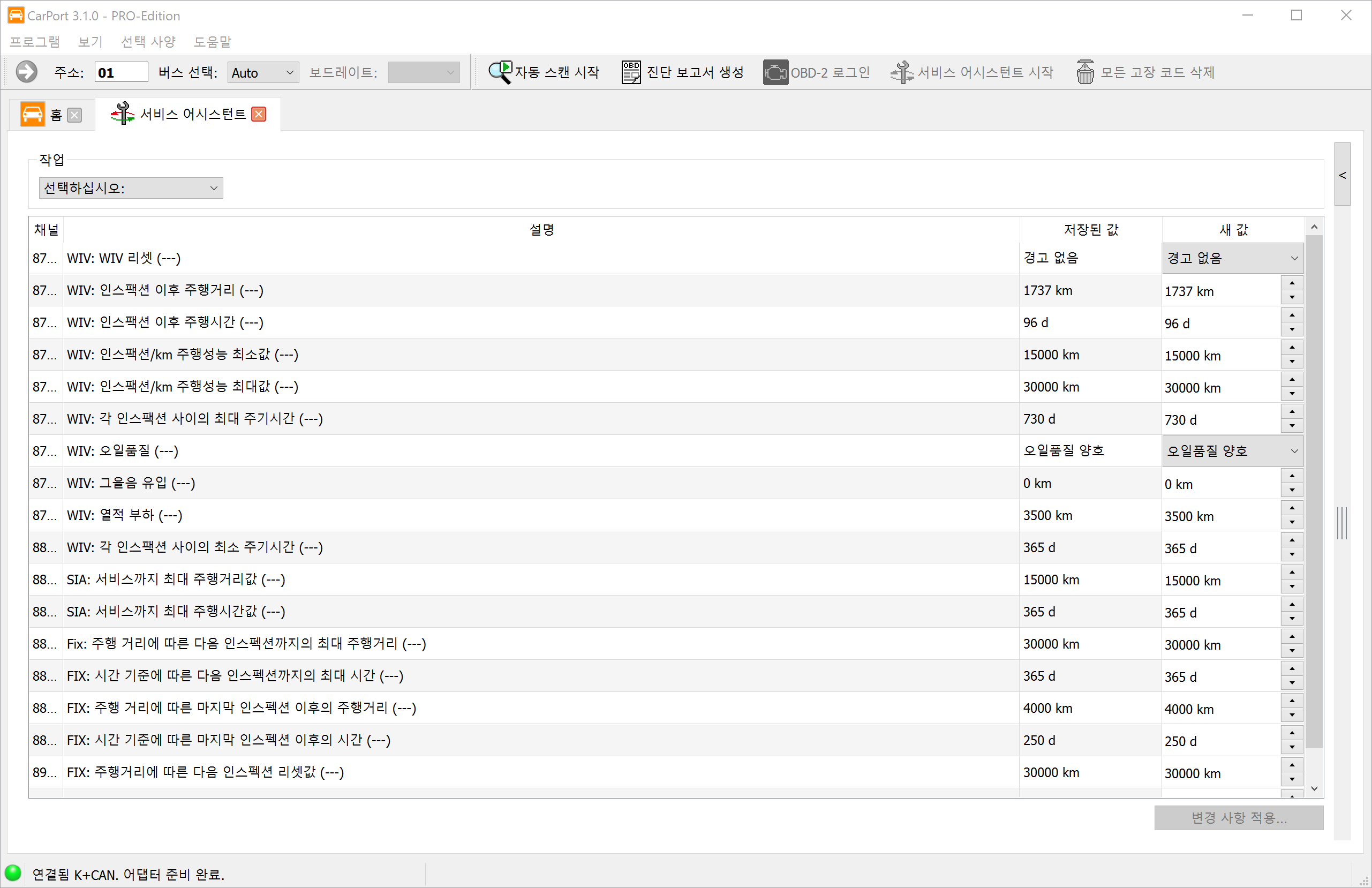The height and width of the screenshot is (888, 1372).
Task: Open OBD-2 login
Action: click(x=816, y=72)
